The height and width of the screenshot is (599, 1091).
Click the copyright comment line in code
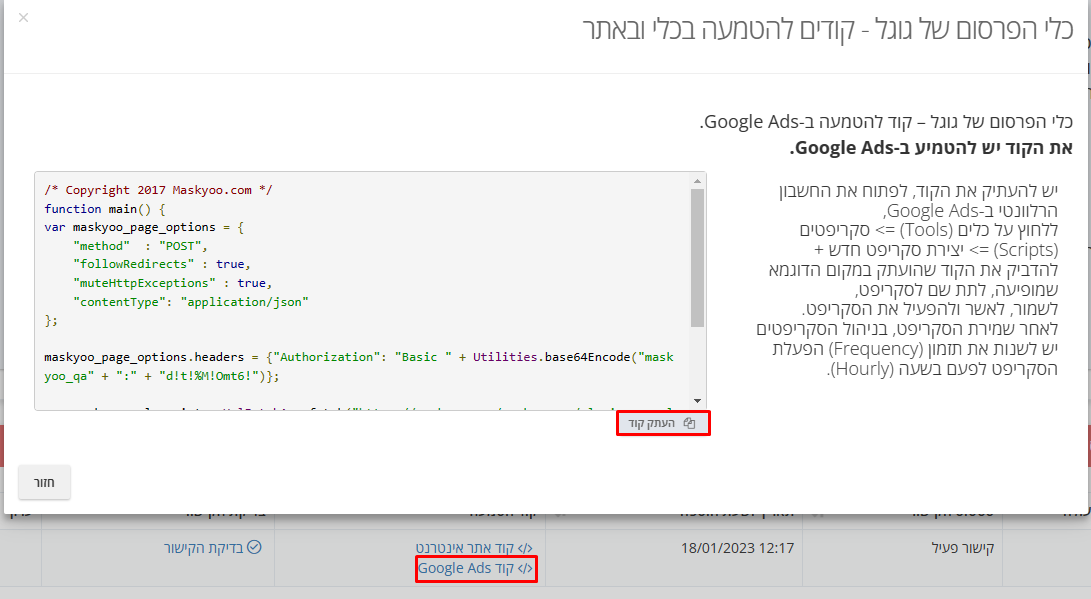pos(159,190)
